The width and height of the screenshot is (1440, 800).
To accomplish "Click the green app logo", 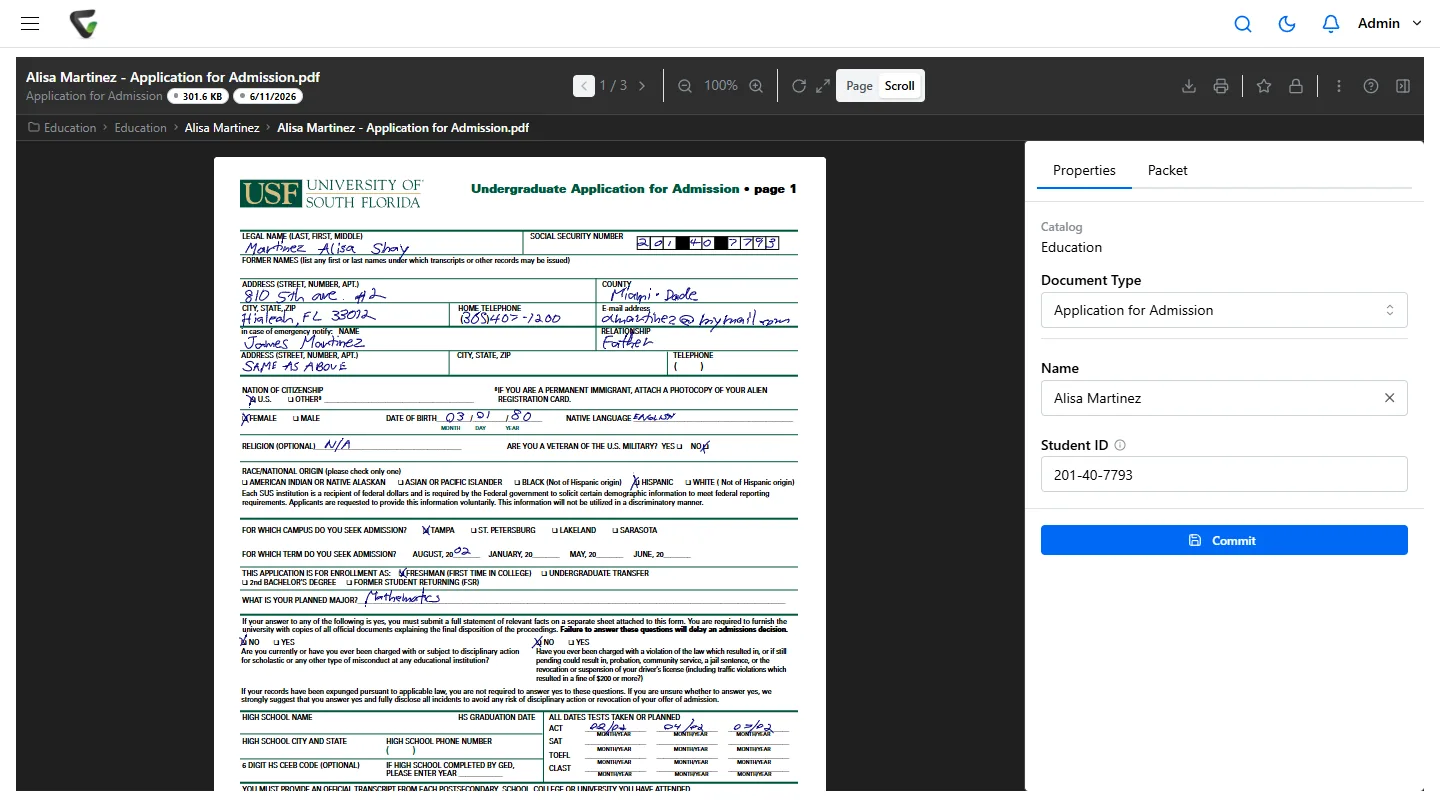I will click(84, 23).
